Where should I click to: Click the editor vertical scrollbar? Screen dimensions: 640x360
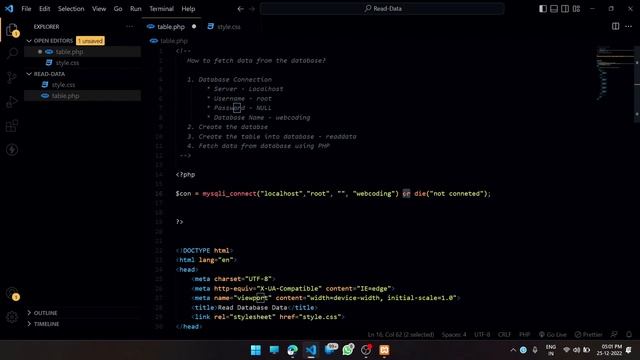pos(637,85)
